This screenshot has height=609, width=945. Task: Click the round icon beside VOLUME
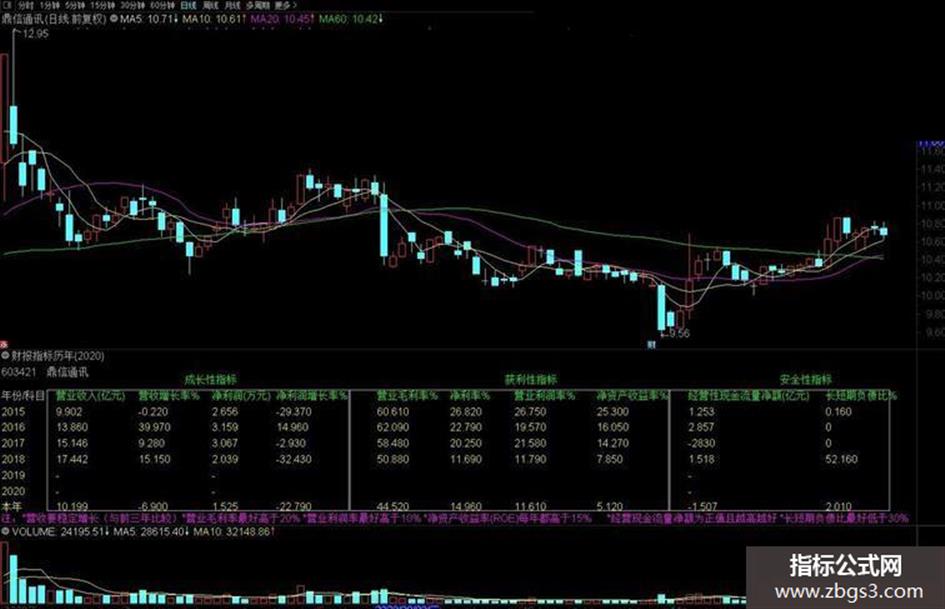[5, 532]
